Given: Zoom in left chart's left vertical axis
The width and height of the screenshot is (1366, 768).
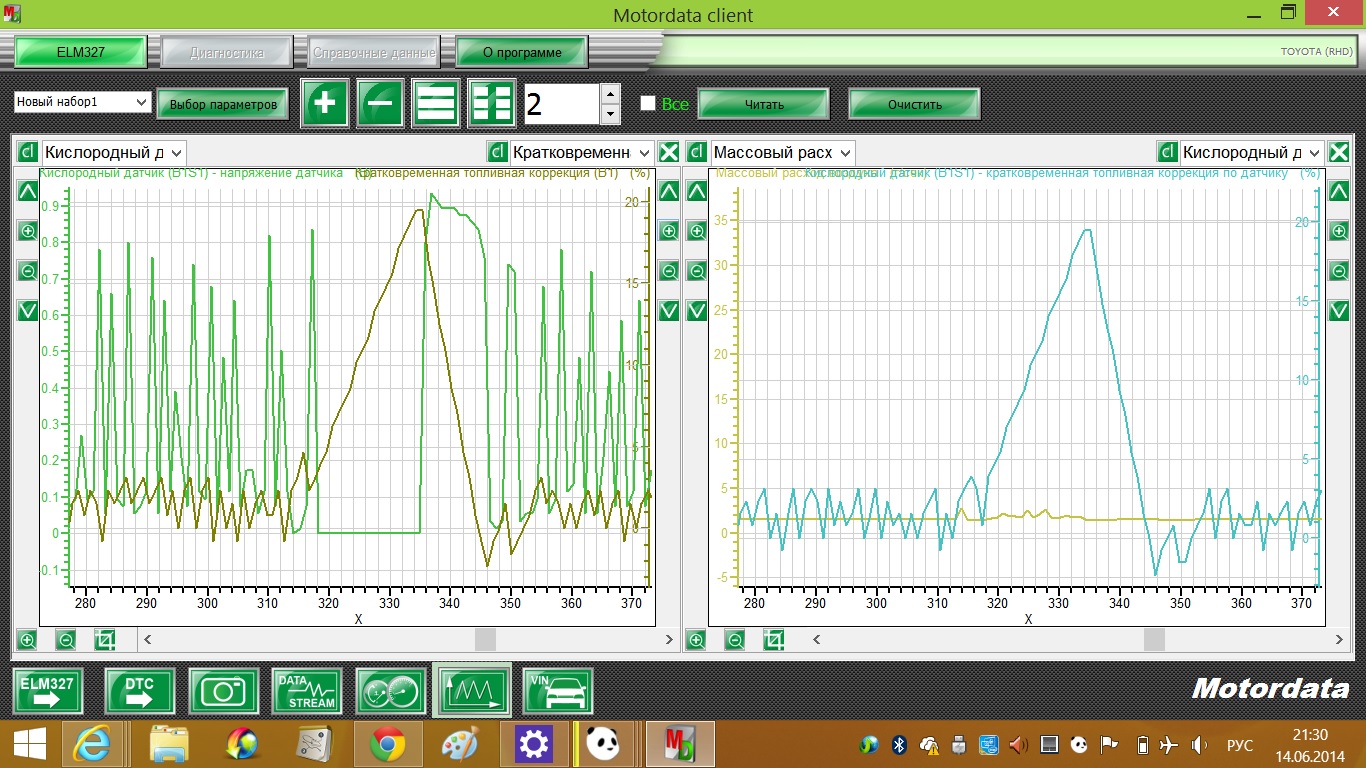Looking at the screenshot, I should click(x=27, y=231).
